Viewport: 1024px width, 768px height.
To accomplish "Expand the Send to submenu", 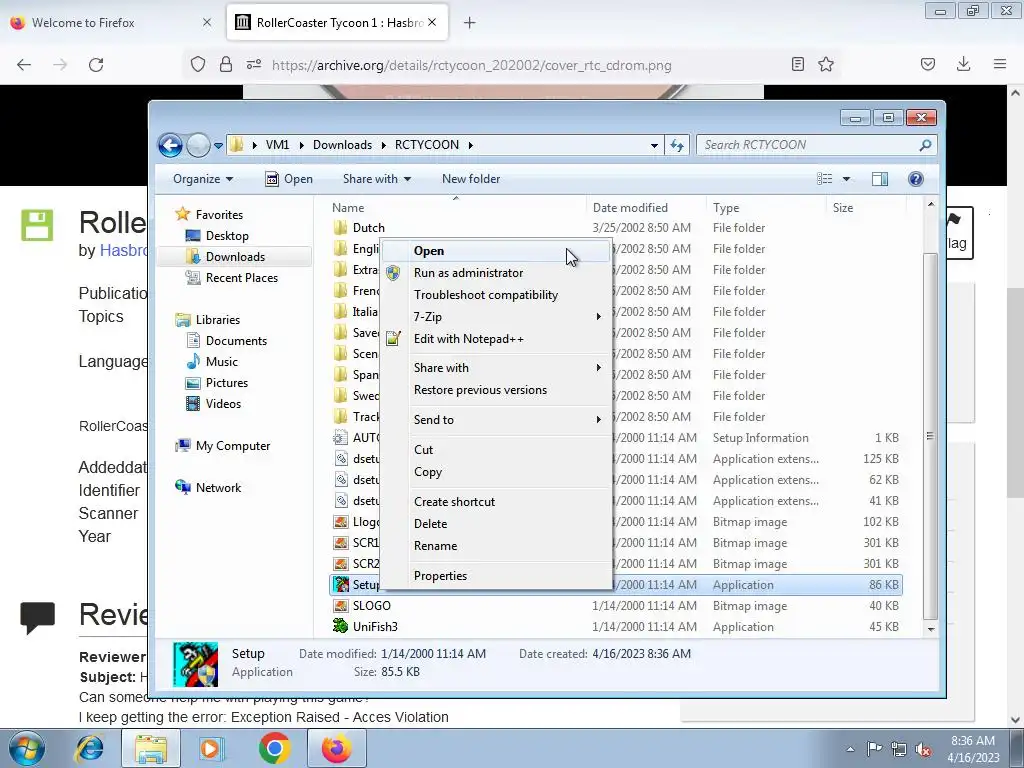I will click(x=496, y=420).
